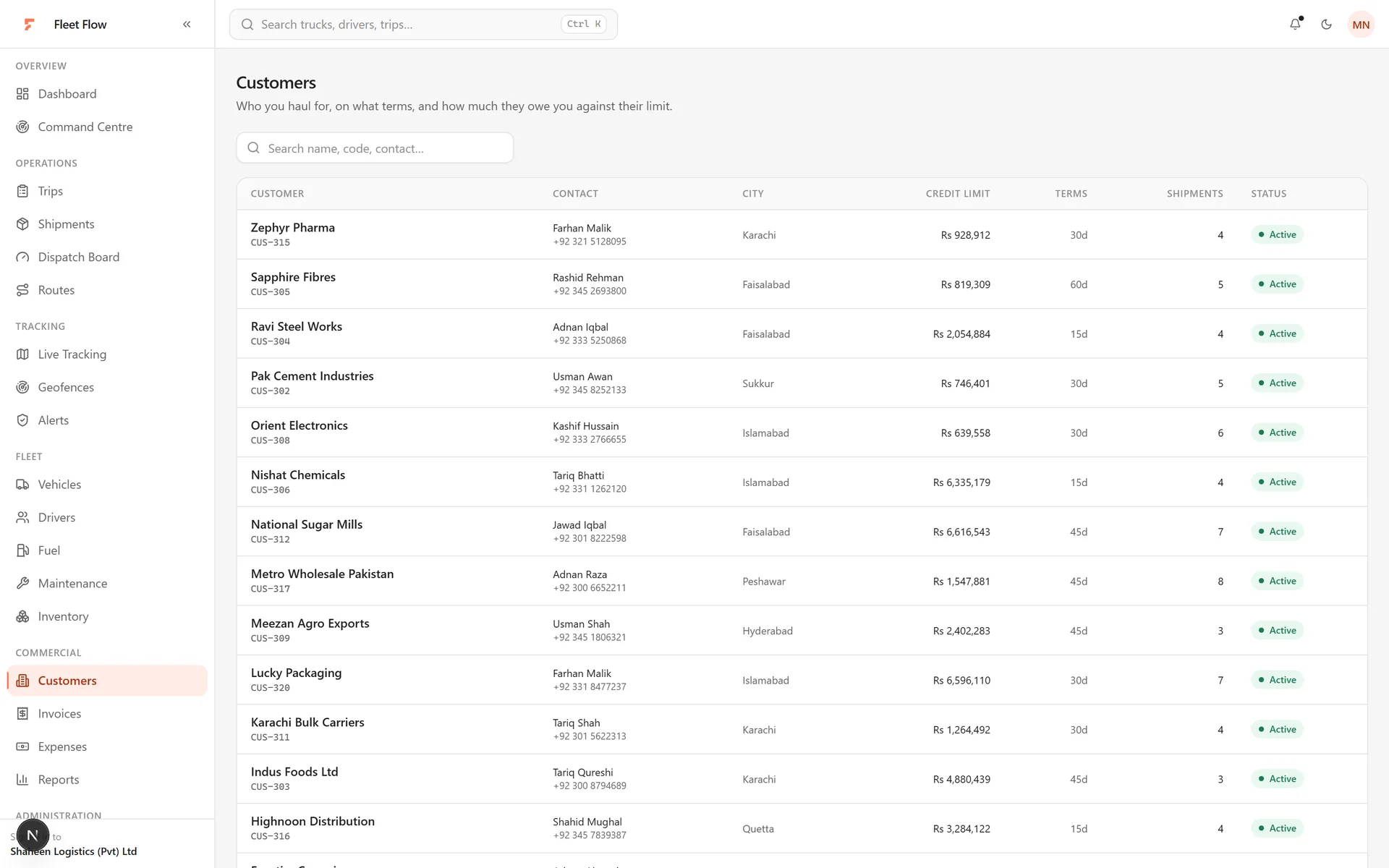Sort by SHIPMENTS column header

click(x=1194, y=194)
